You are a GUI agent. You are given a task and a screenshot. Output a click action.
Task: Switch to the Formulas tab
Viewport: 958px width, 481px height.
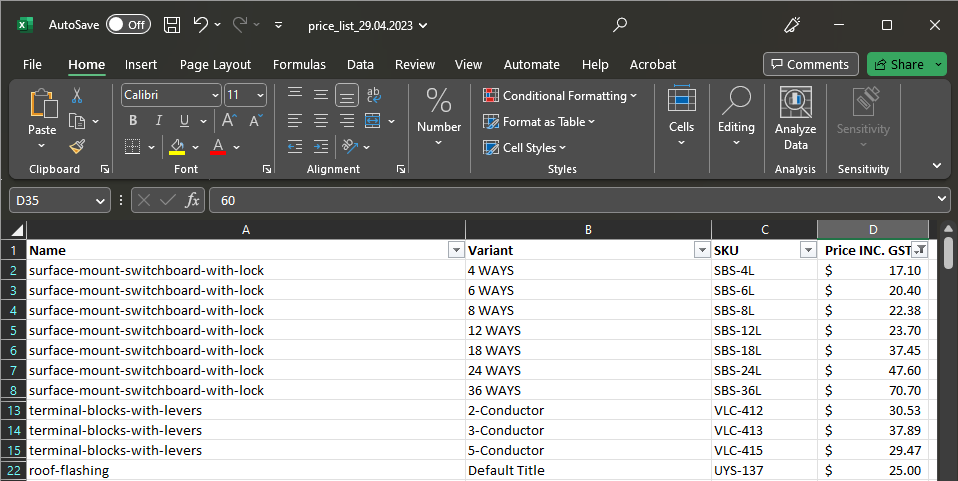299,64
